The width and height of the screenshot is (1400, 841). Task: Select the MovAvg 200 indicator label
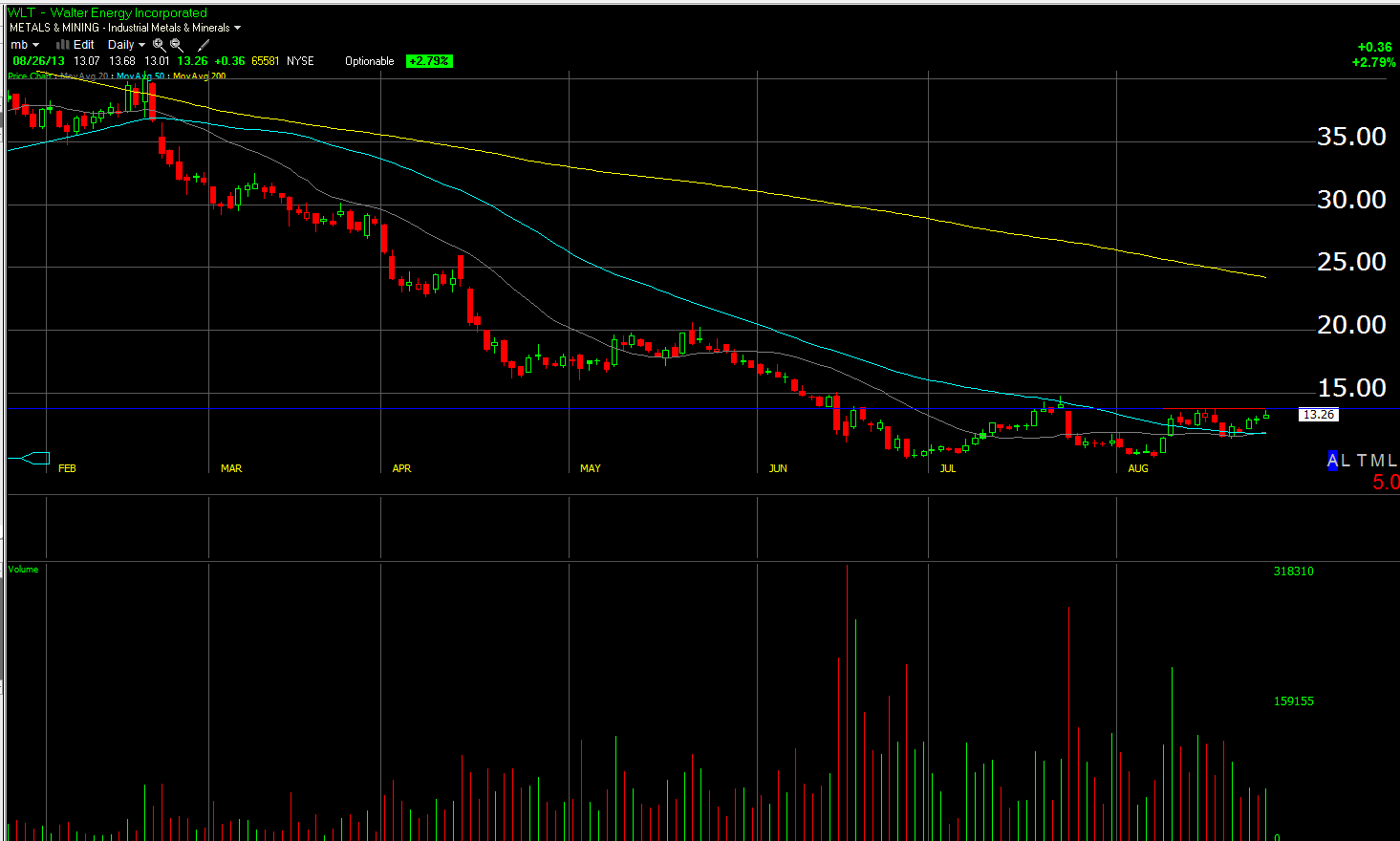click(199, 76)
